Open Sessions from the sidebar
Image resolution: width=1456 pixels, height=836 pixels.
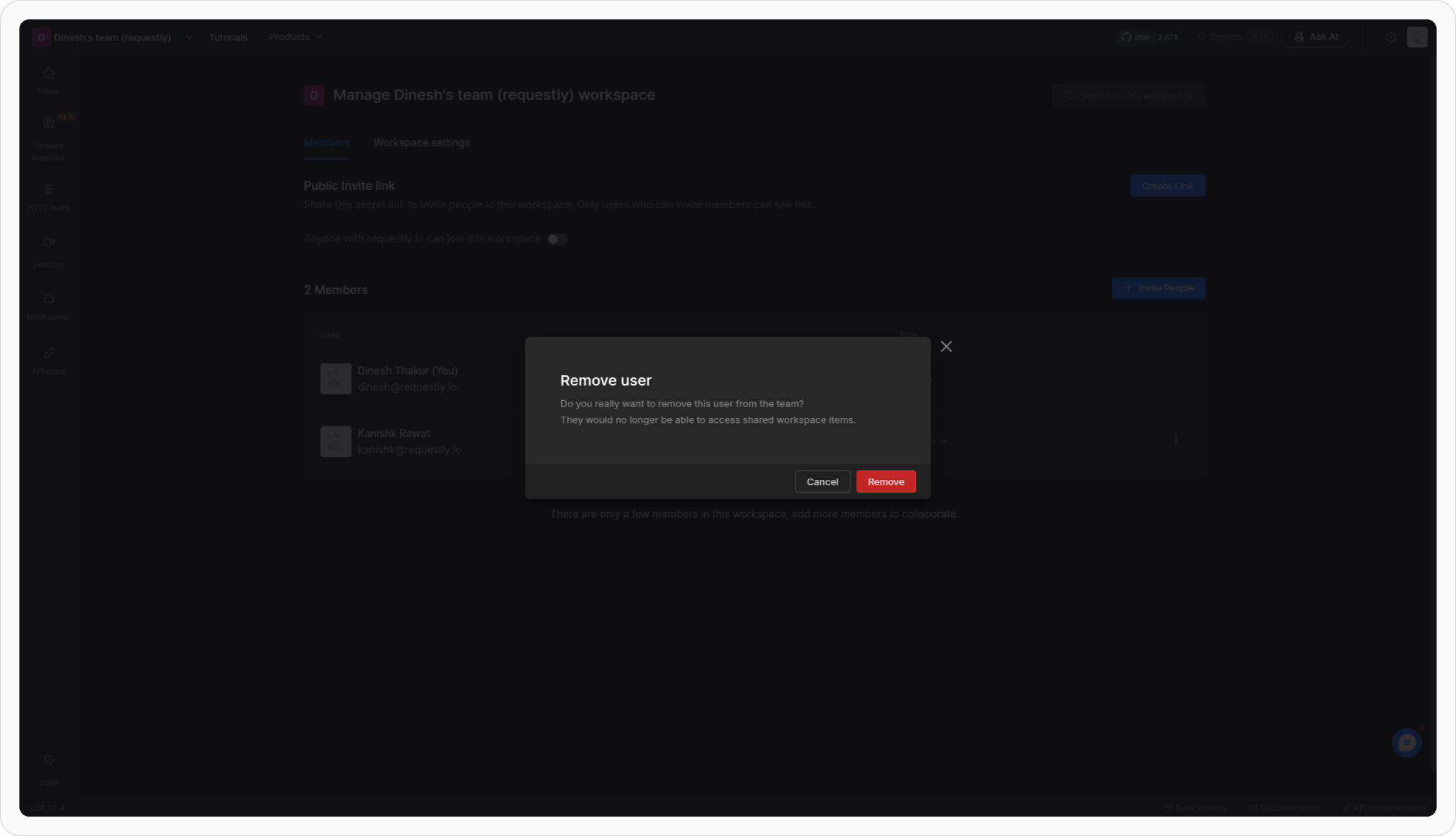49,242
